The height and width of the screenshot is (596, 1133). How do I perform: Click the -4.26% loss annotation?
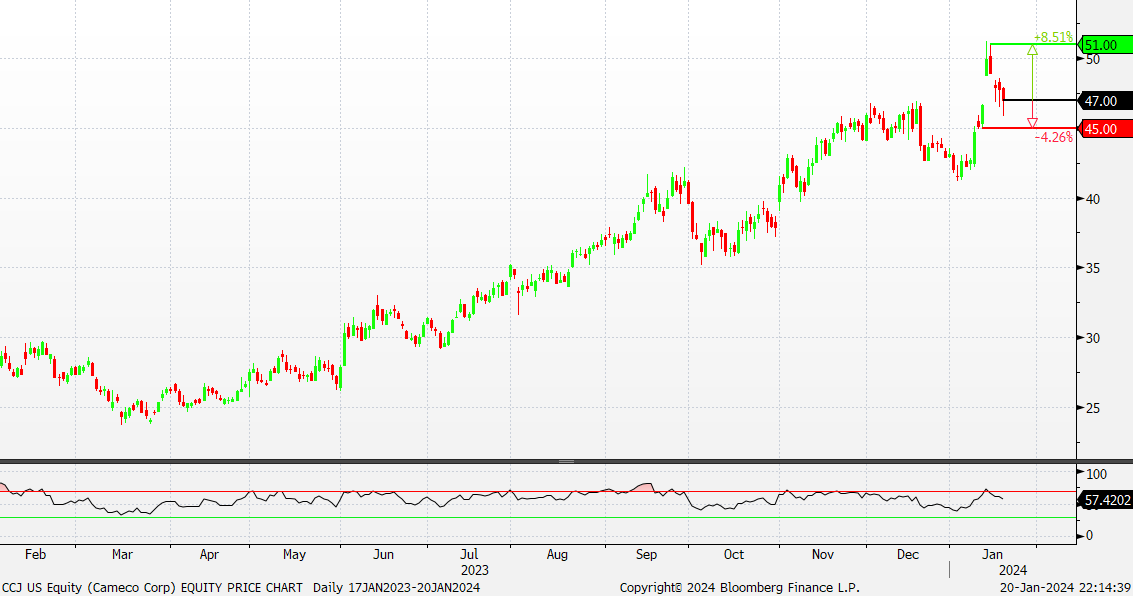1053,137
